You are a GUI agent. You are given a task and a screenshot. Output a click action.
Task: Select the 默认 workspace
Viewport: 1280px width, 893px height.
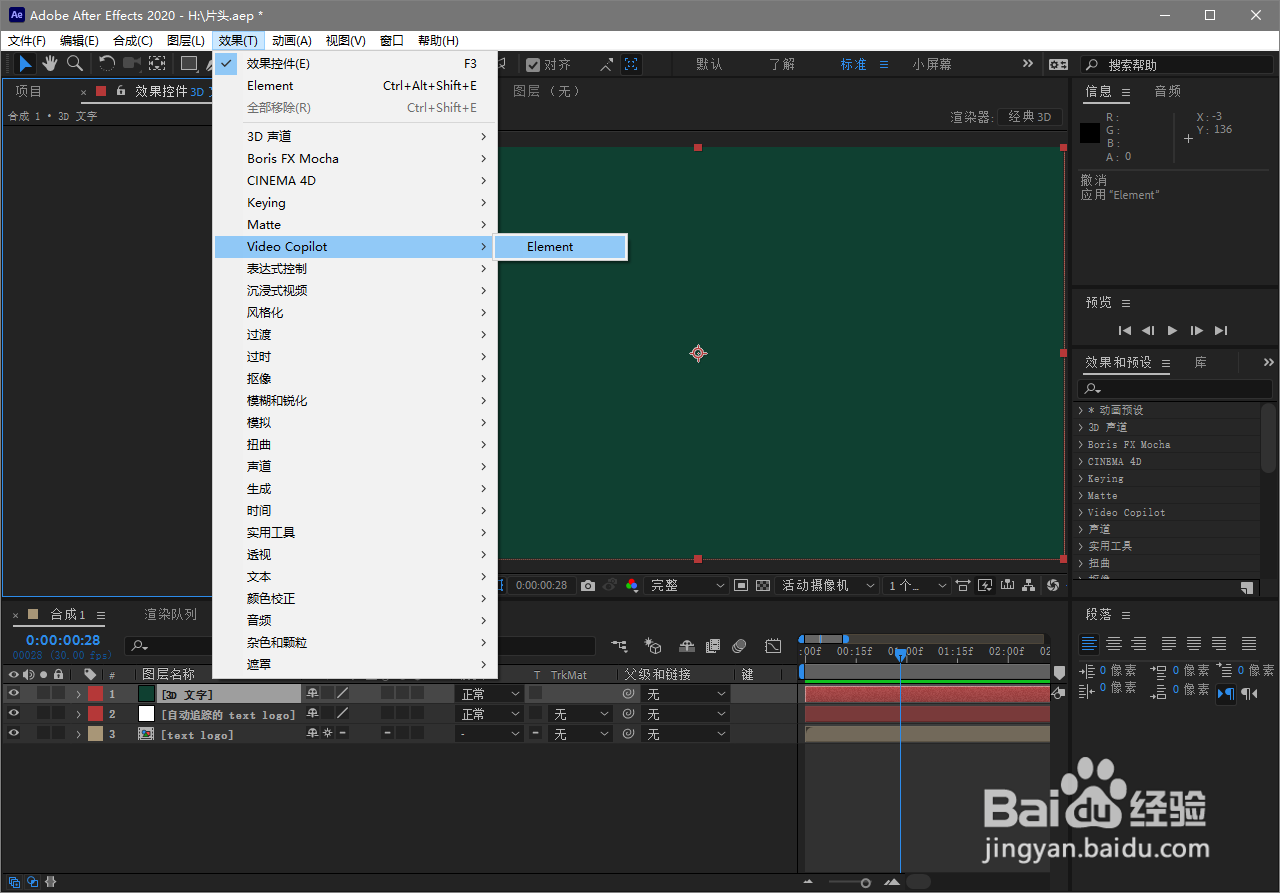[709, 64]
